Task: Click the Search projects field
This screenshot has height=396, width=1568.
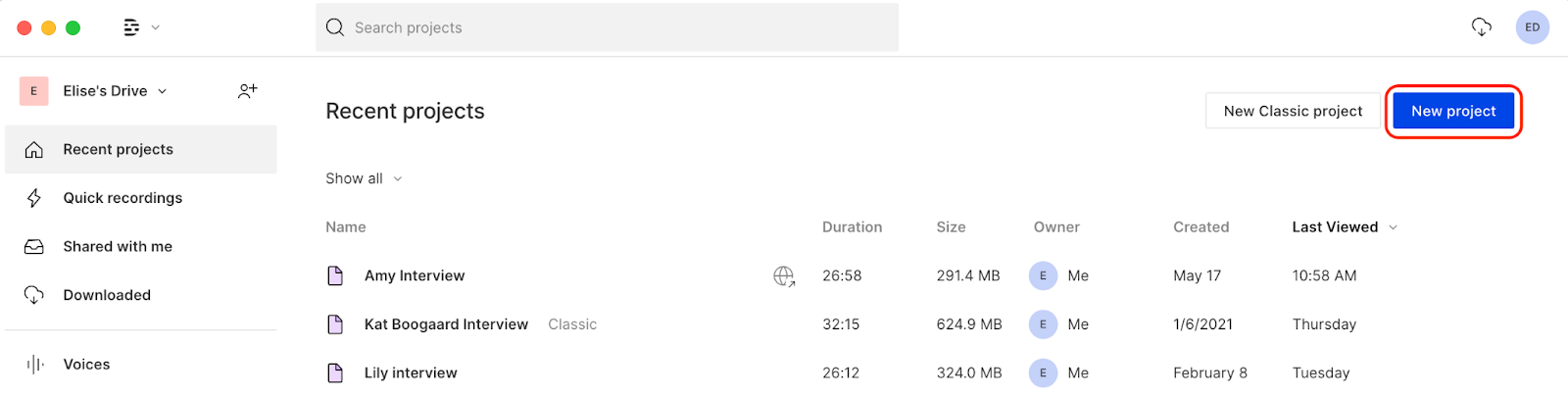Action: click(x=607, y=27)
